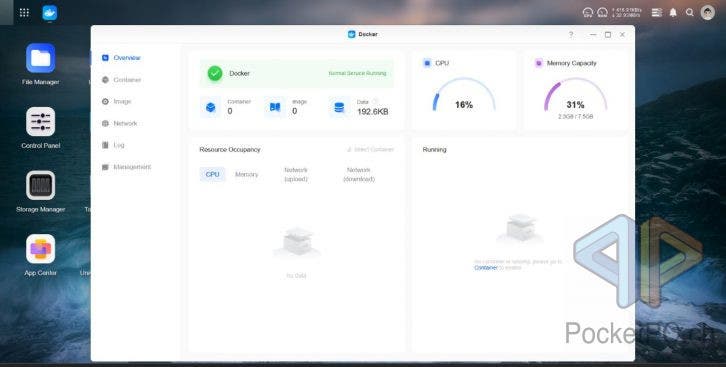The height and width of the screenshot is (367, 726).
Task: Click the search magnifier icon
Action: [x=690, y=12]
